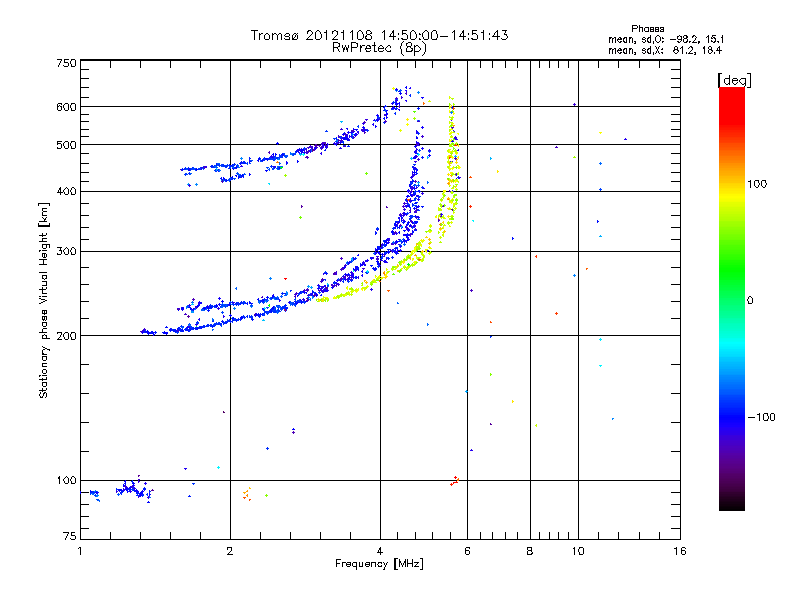Viewport: 800px width, 600px height.
Task: Click the y-axis tick label '750'
Action: click(66, 63)
